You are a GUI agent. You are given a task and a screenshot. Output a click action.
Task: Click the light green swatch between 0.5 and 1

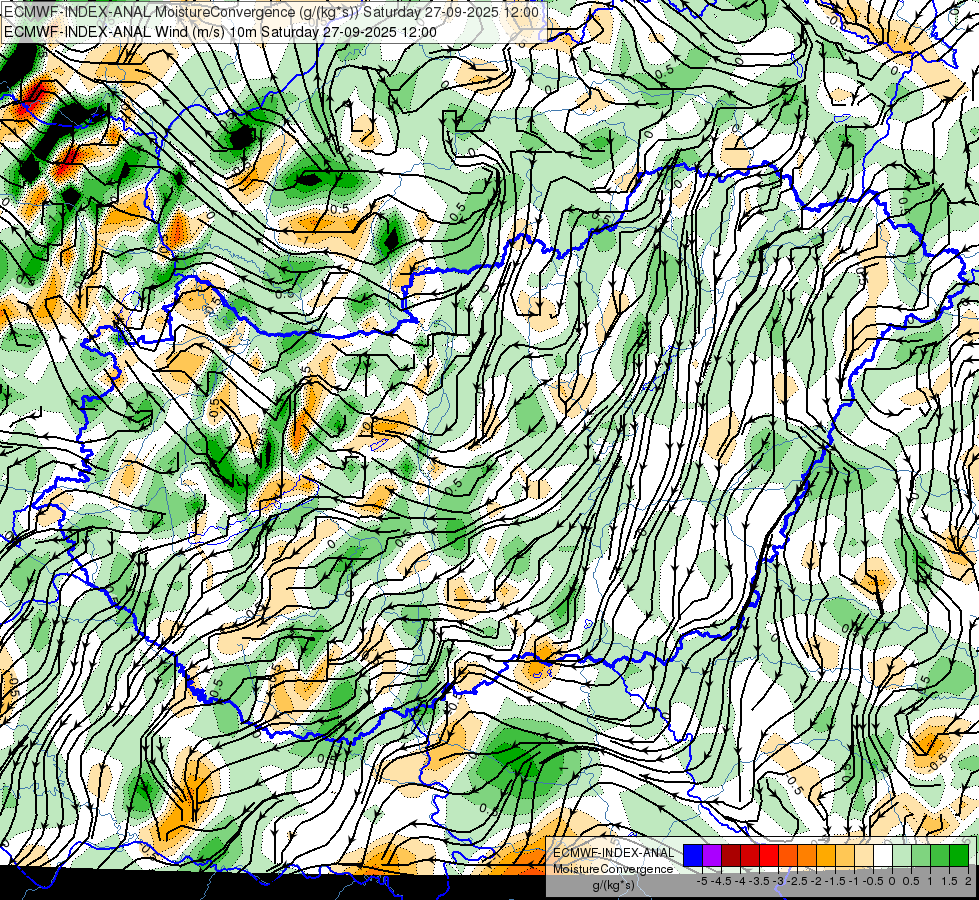click(x=922, y=856)
